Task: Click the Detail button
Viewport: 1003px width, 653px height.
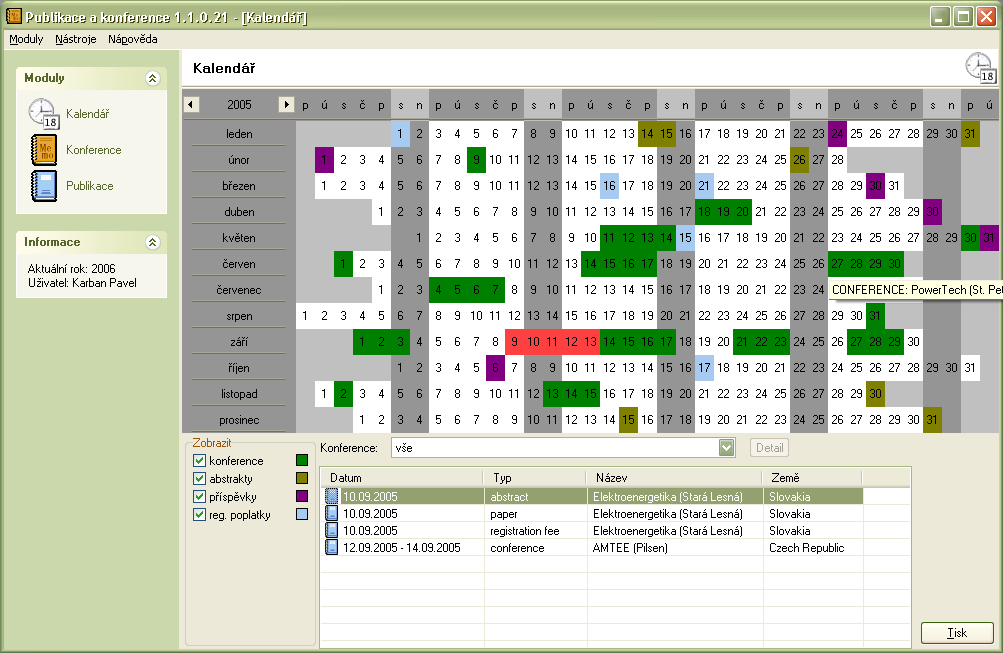Action: pyautogui.click(x=769, y=448)
